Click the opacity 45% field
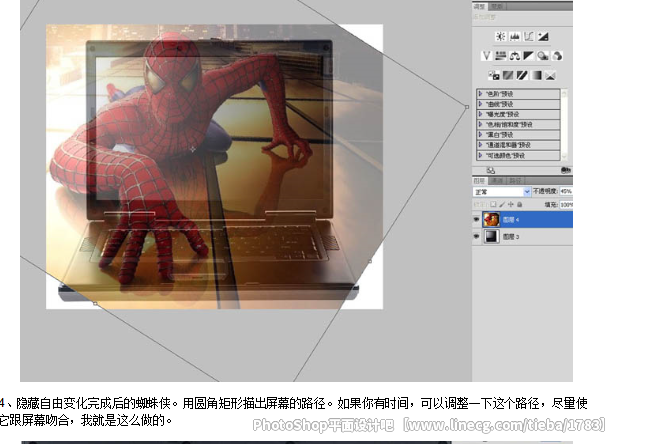Image resolution: width=661 pixels, height=444 pixels. [566, 191]
